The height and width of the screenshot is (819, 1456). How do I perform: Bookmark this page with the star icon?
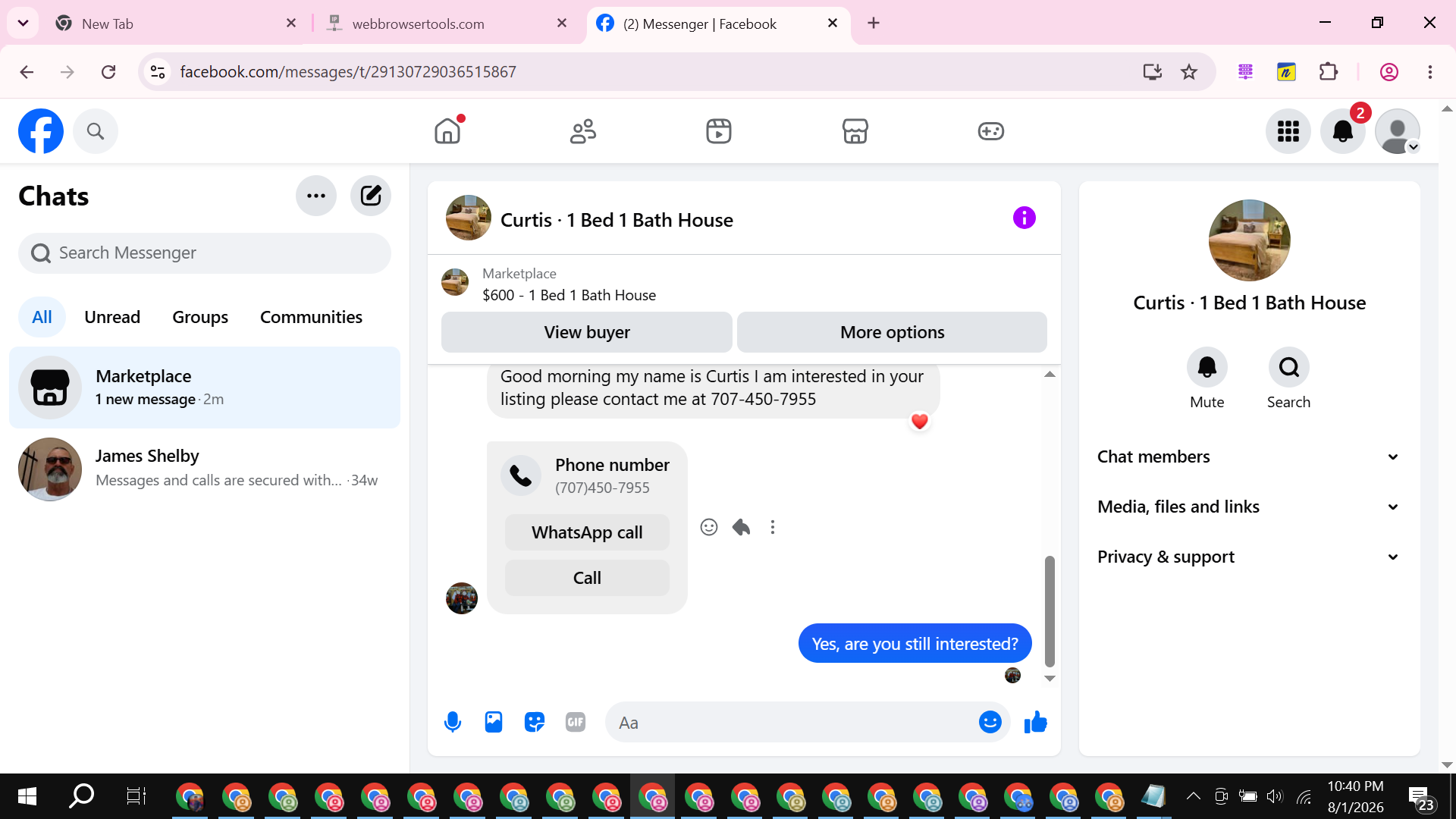[1189, 72]
